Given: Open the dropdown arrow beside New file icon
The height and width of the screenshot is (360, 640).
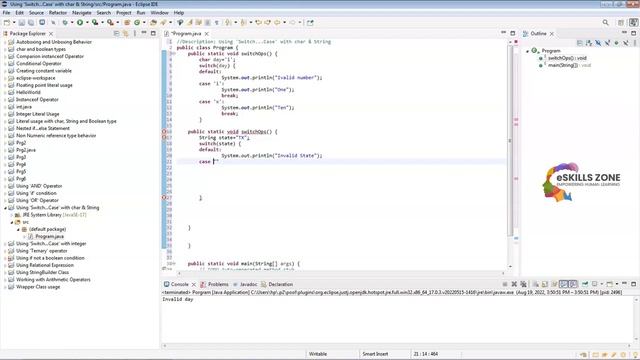Looking at the screenshot, I should pyautogui.click(x=14, y=23).
